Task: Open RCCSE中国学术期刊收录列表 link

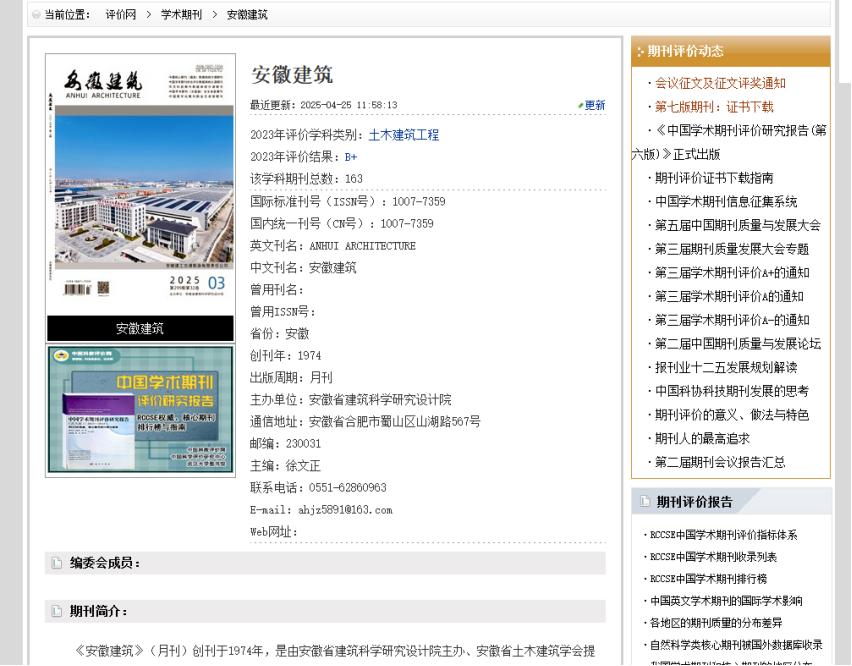Action: coord(713,557)
